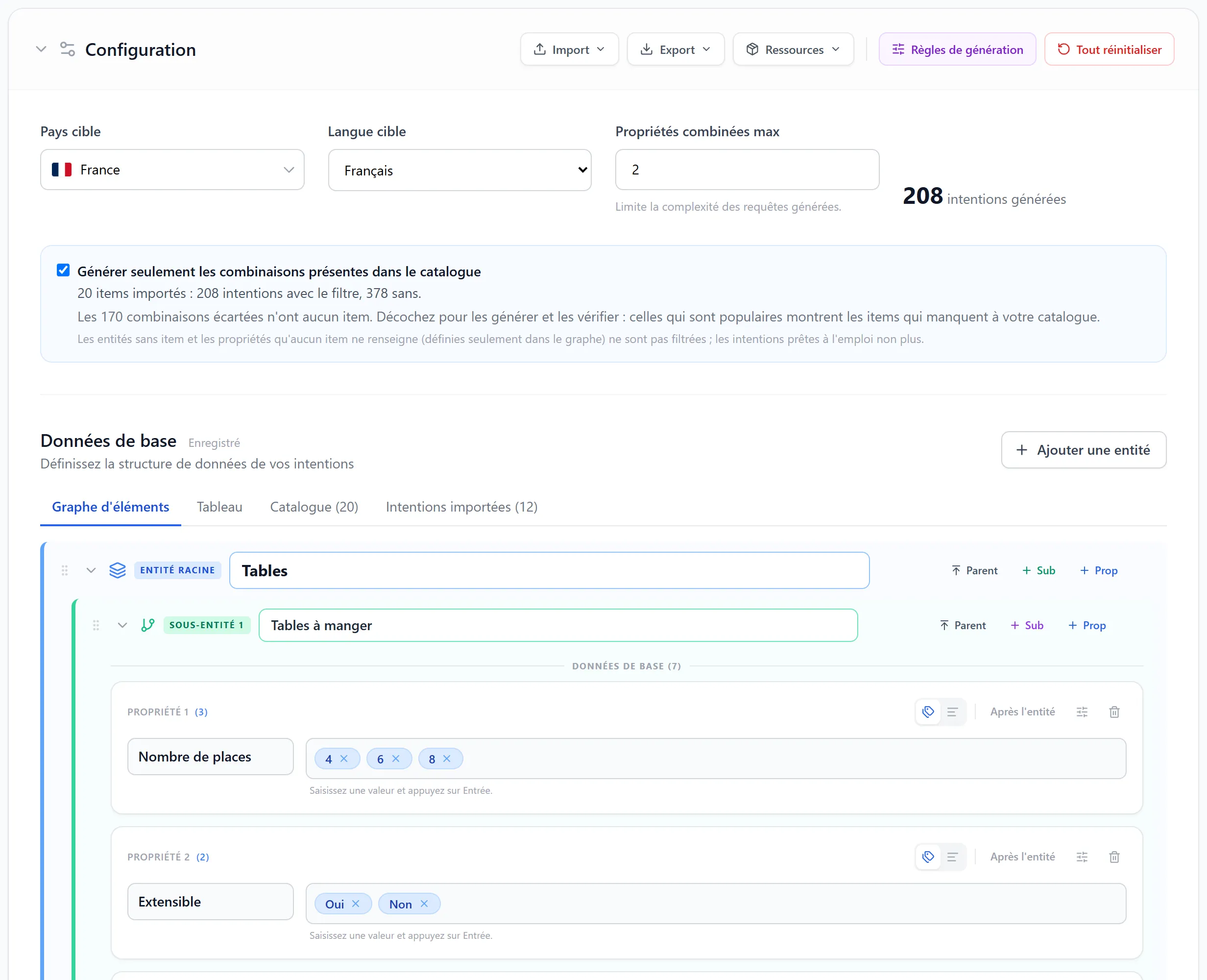Remove the Non value tag

(424, 904)
